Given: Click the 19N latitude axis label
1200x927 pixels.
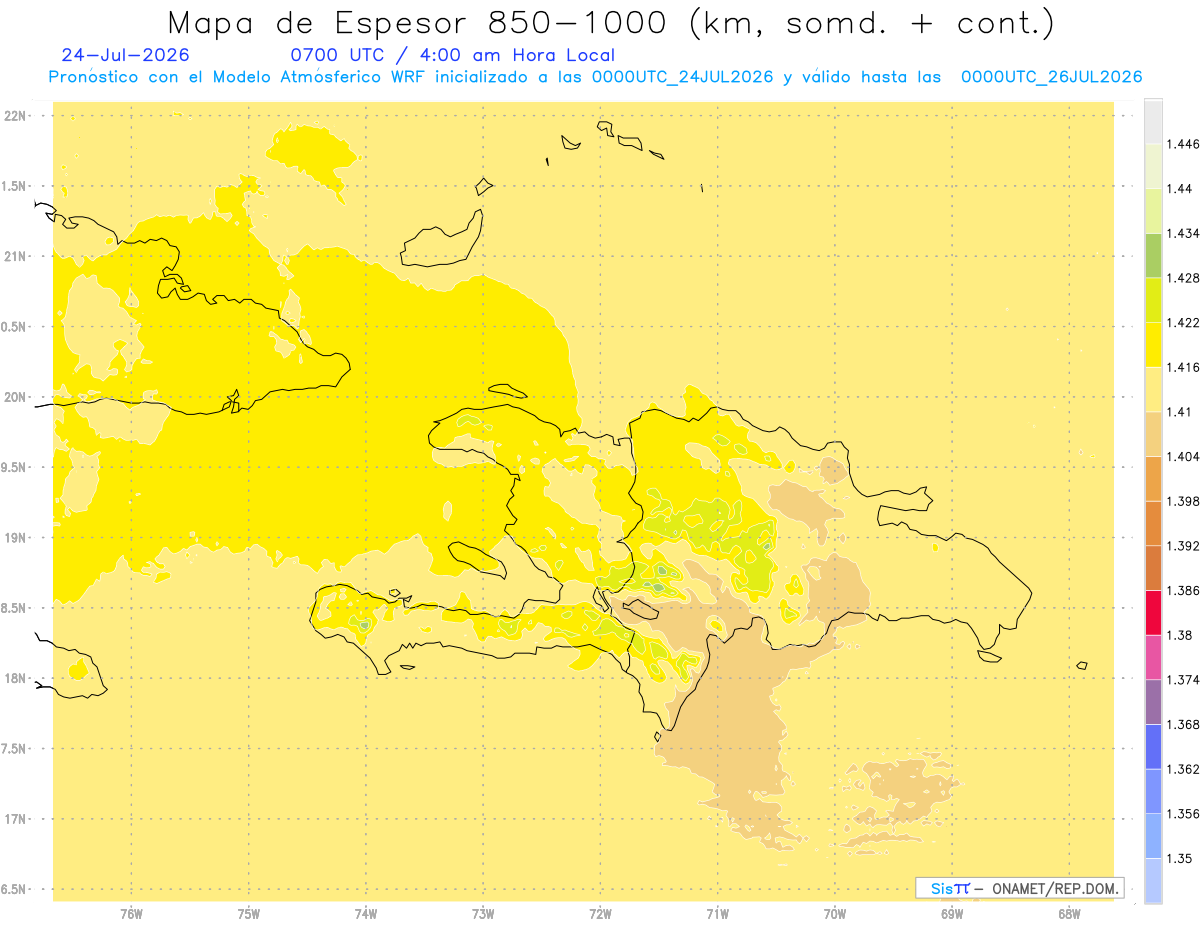Looking at the screenshot, I should pyautogui.click(x=16, y=537).
